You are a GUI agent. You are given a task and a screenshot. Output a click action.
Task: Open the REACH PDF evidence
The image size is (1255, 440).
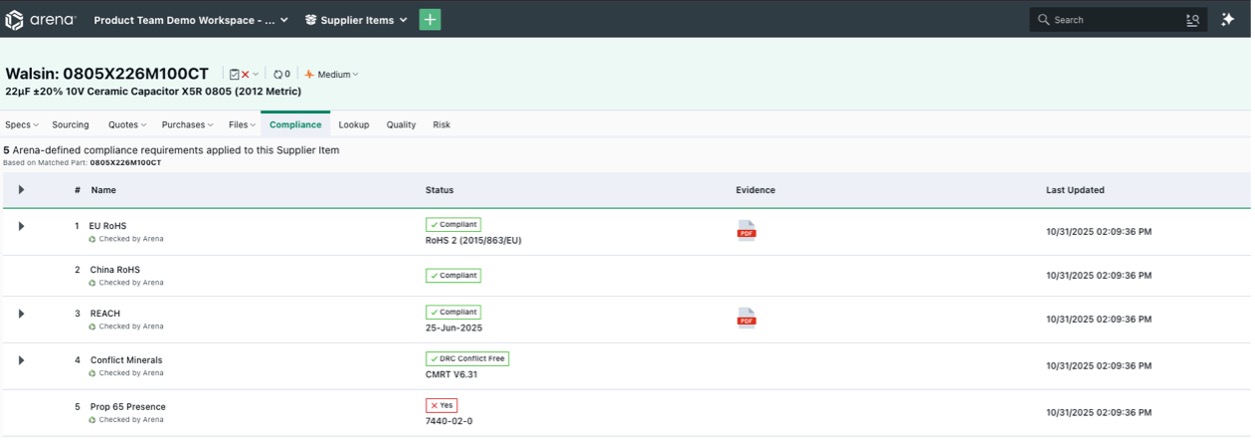point(746,318)
